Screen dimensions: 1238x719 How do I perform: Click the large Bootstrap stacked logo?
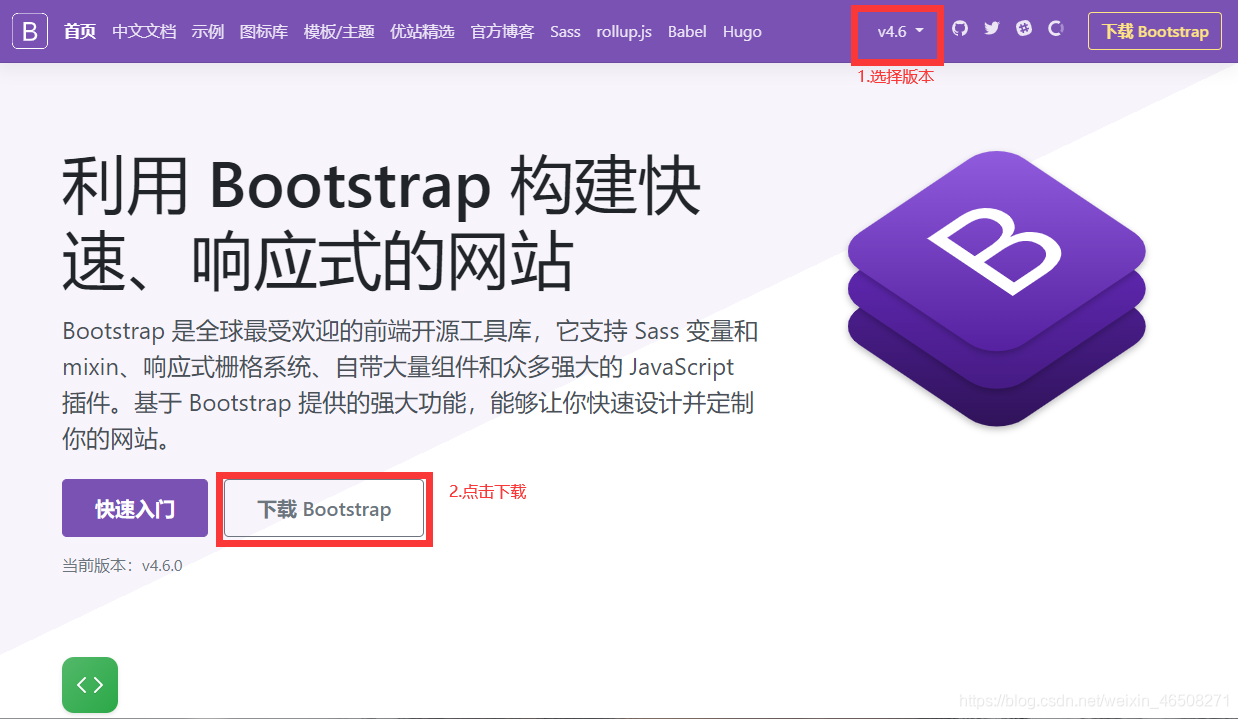(996, 288)
